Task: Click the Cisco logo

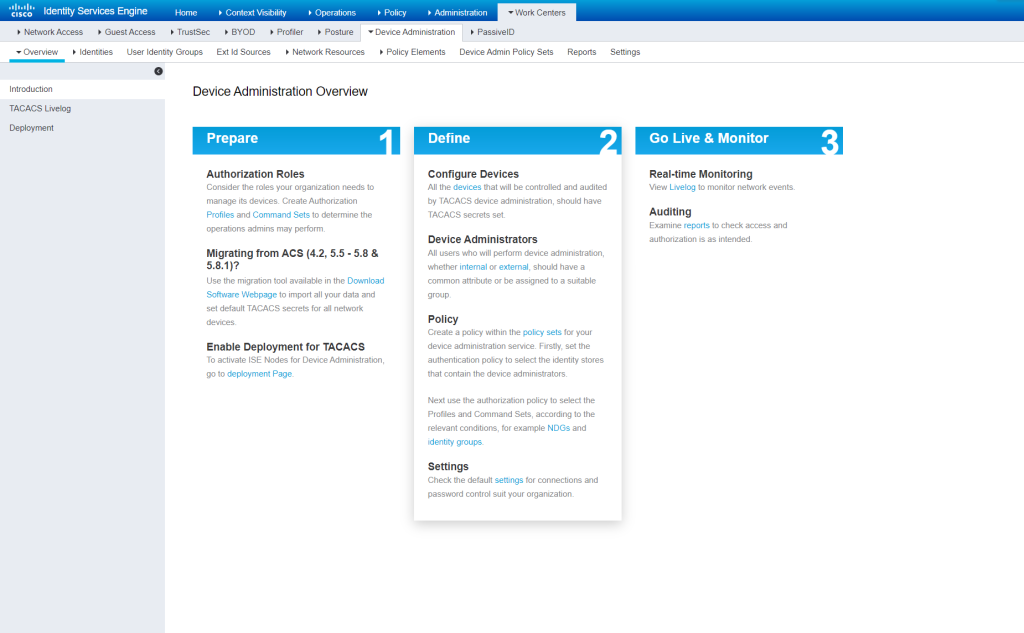Action: tap(22, 10)
